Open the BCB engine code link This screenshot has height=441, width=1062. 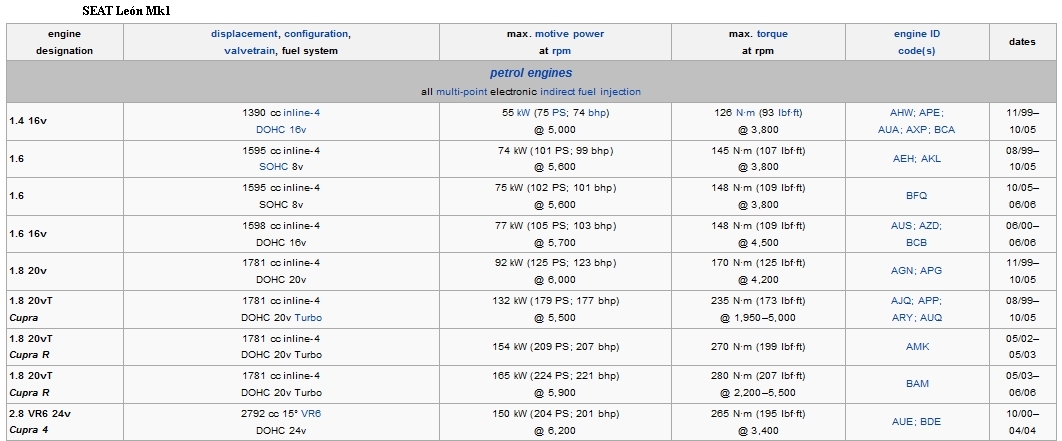click(x=917, y=243)
